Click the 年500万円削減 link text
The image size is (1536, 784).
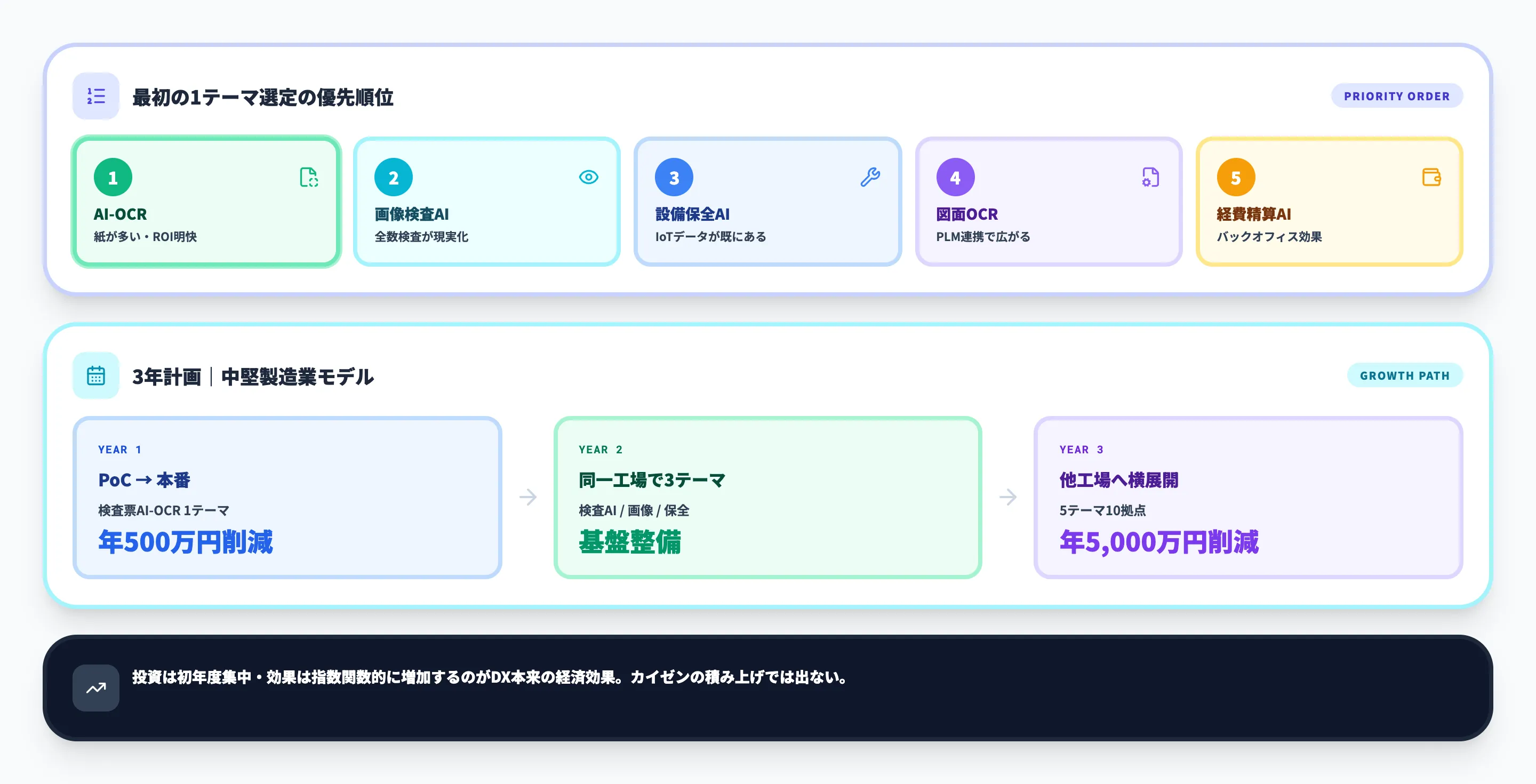186,542
